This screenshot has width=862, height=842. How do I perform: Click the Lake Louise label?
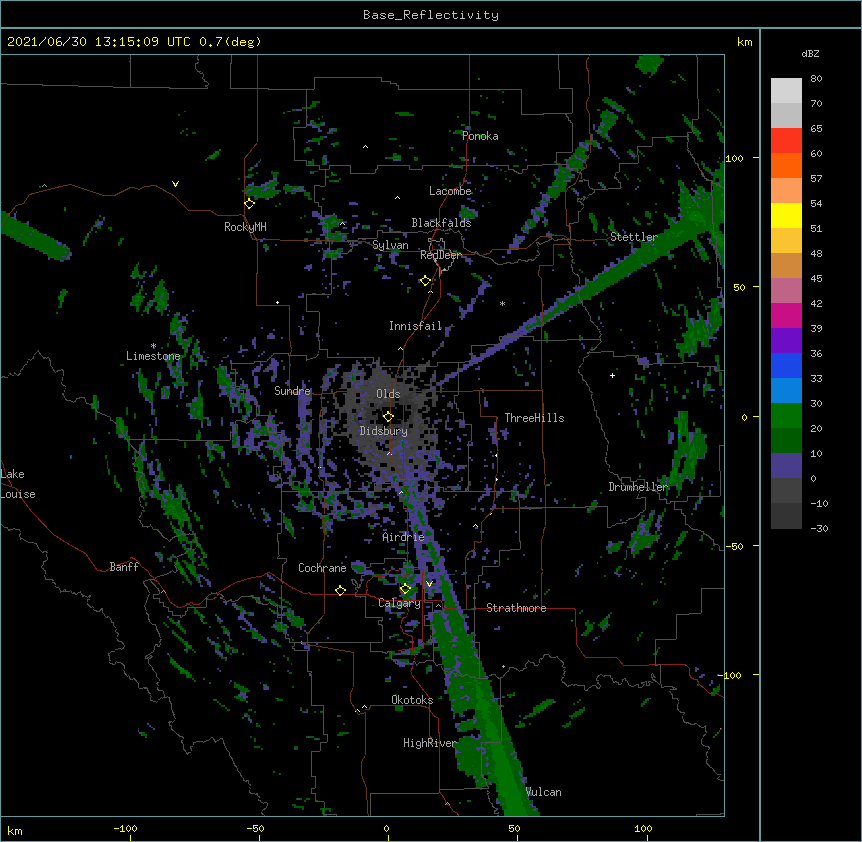(x=18, y=484)
